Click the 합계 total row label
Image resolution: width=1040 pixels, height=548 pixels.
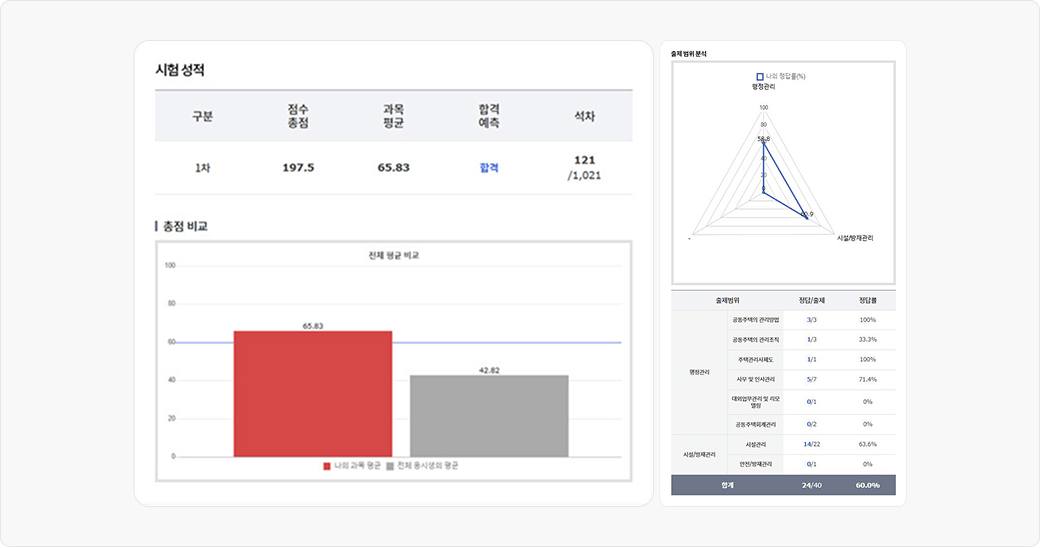pos(726,485)
